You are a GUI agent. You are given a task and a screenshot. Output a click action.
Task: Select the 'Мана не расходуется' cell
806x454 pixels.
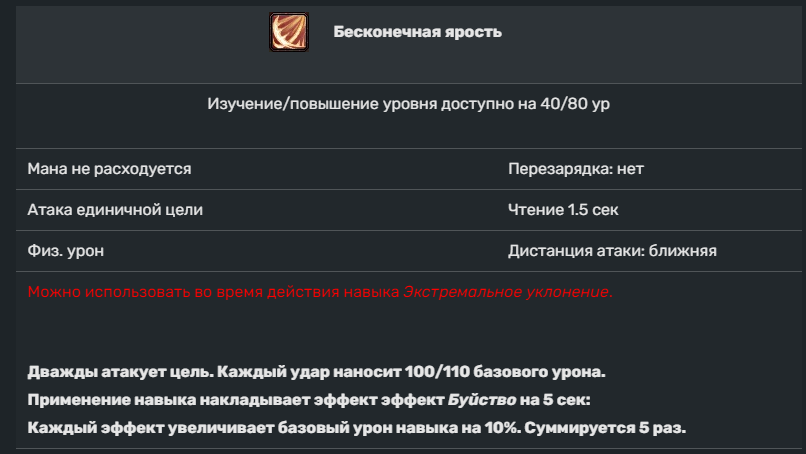pyautogui.click(x=109, y=169)
